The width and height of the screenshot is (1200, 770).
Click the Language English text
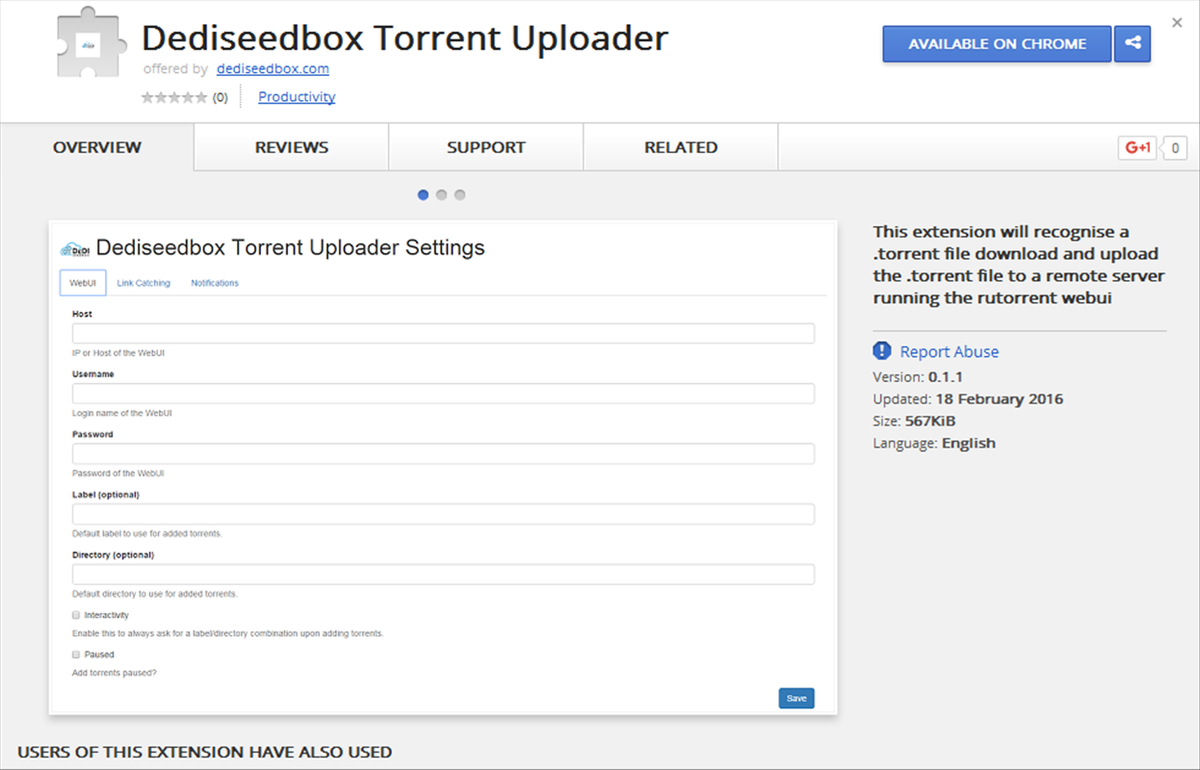934,443
